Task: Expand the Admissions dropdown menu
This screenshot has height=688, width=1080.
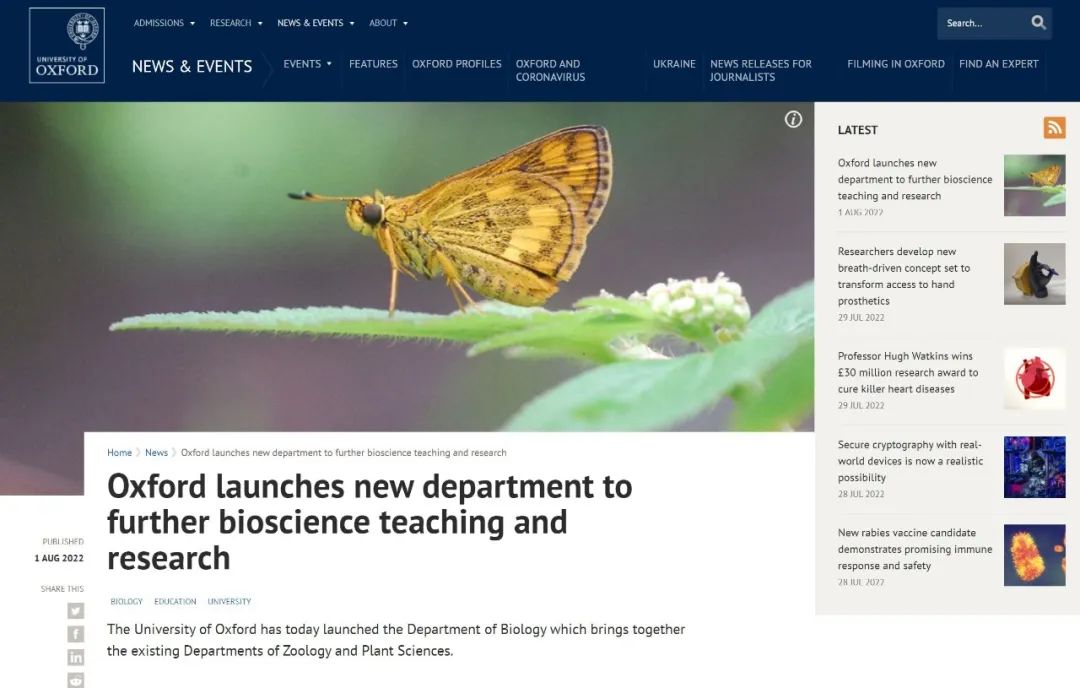Action: click(x=164, y=23)
